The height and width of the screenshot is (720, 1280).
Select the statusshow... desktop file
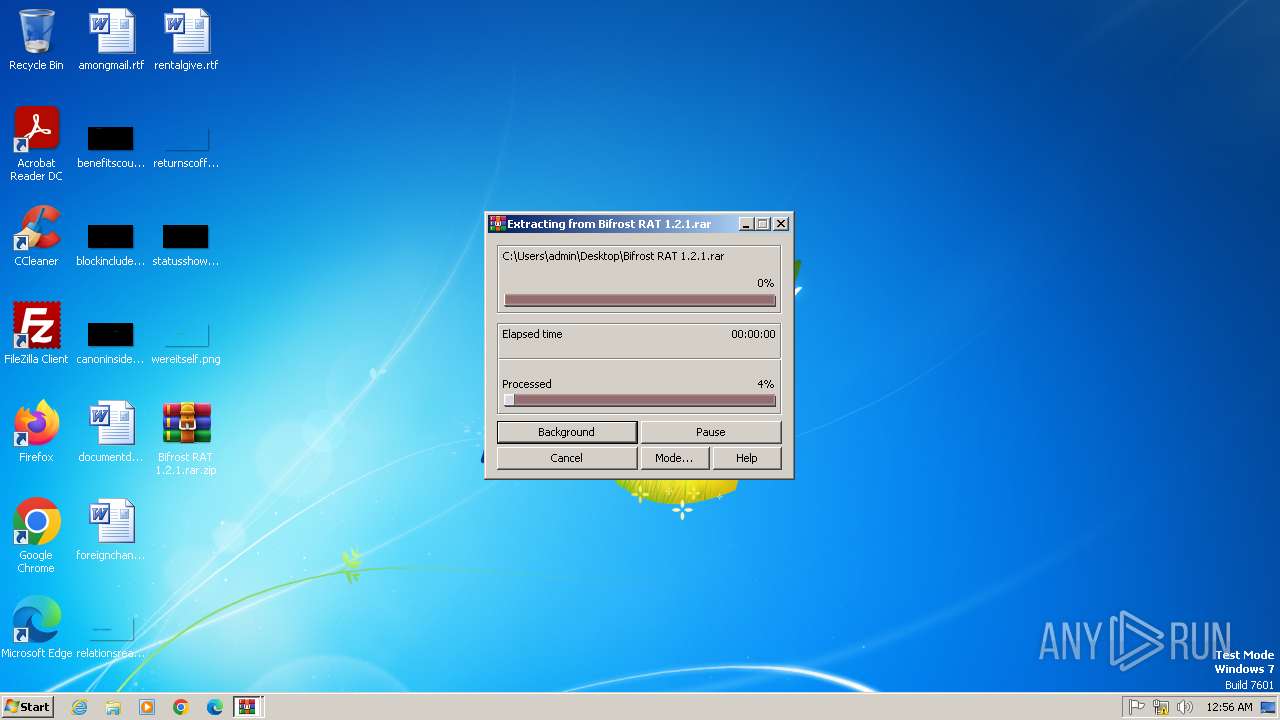pos(186,244)
